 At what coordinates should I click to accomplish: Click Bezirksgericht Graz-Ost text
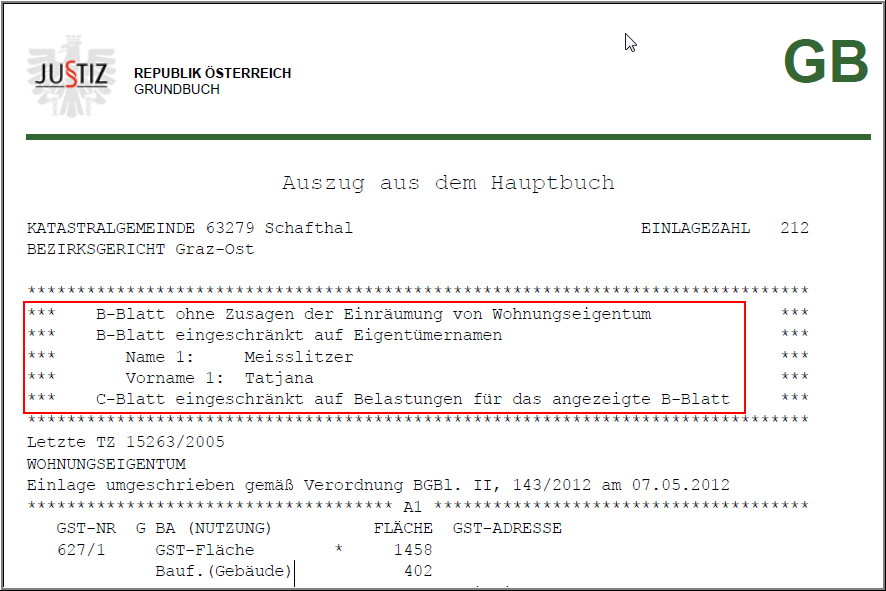point(140,249)
